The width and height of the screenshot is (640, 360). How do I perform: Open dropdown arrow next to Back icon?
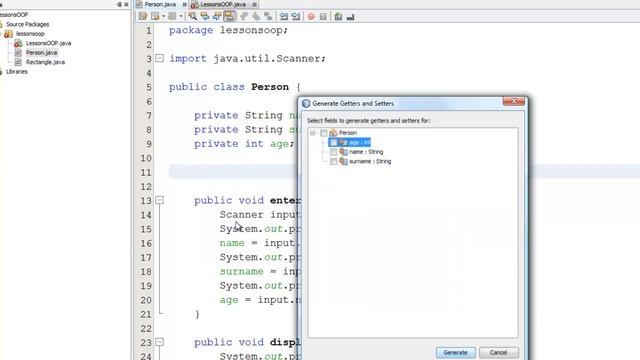point(164,16)
